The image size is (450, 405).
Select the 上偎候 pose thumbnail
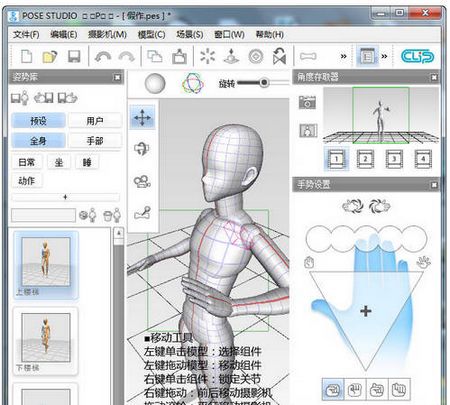pyautogui.click(x=46, y=265)
